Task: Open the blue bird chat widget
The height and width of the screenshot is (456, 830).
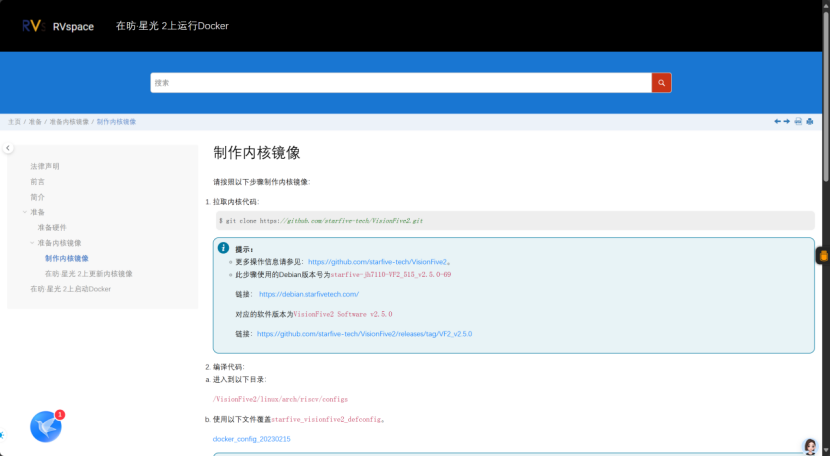Action: (46, 427)
